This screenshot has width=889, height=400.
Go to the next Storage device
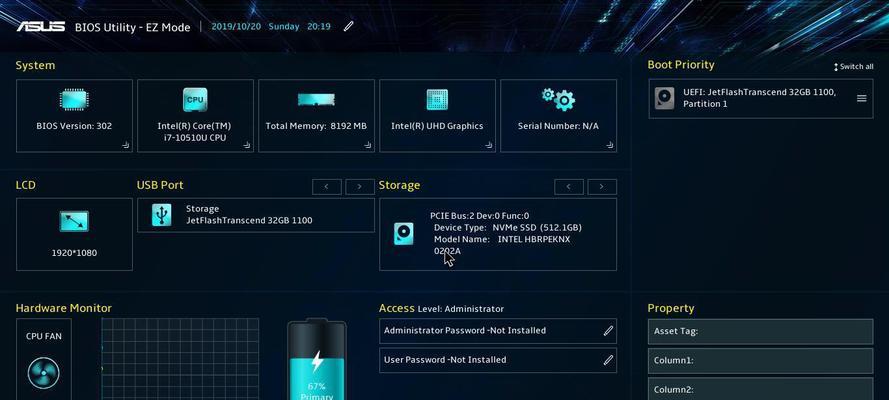click(x=602, y=186)
